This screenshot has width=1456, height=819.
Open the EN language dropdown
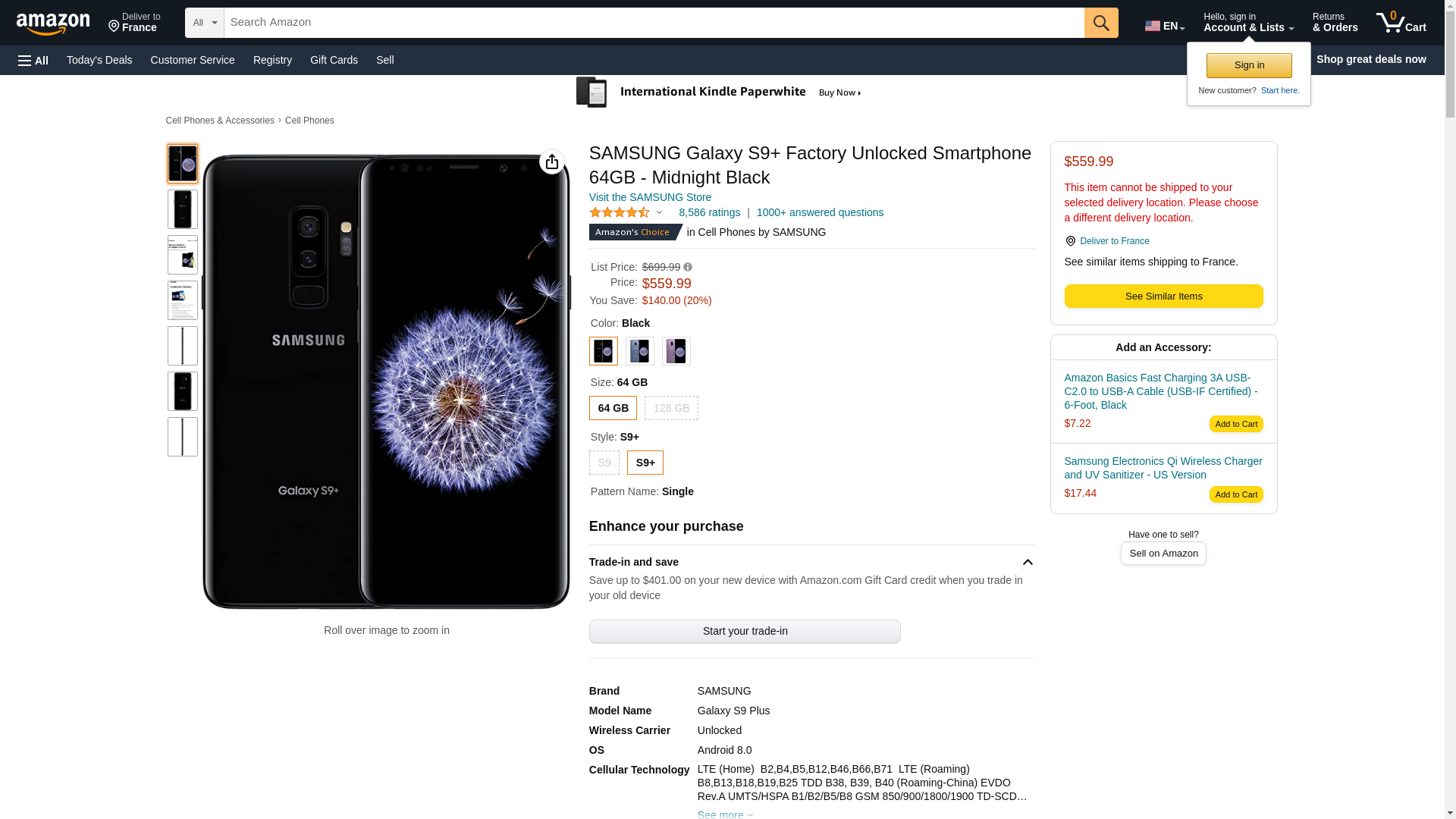(x=1164, y=26)
